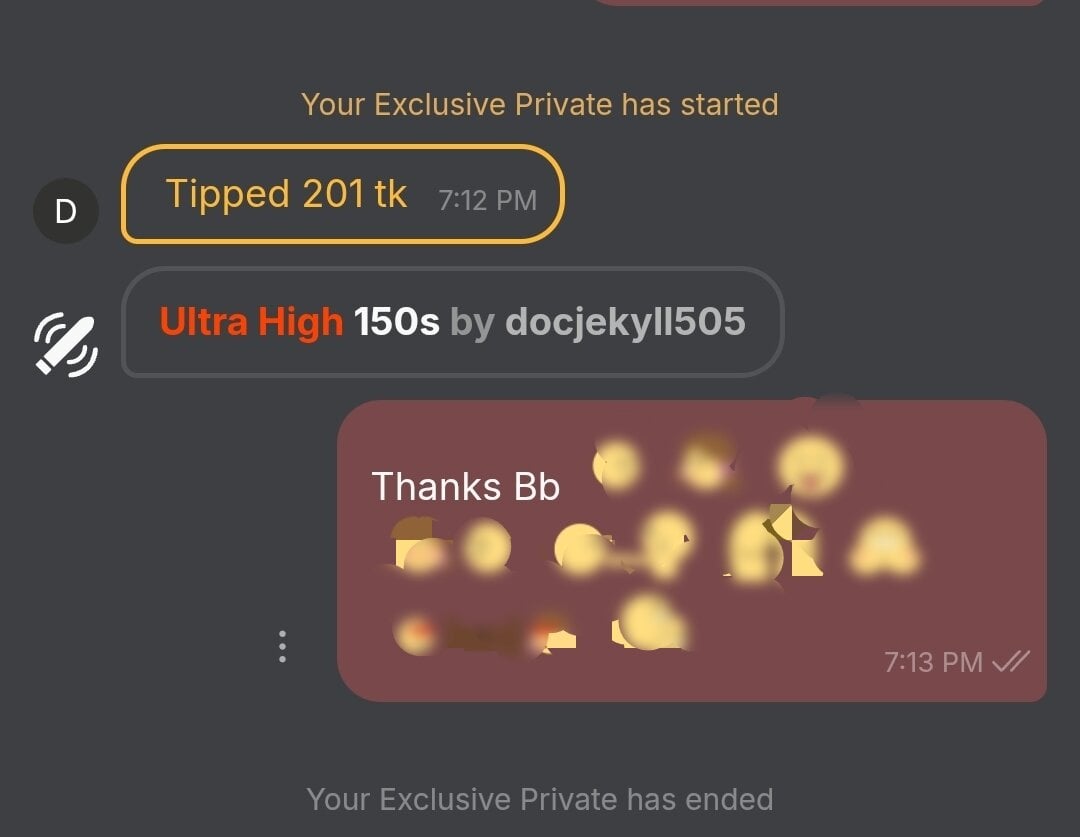Click the word "by" in the vibration message

tap(472, 322)
